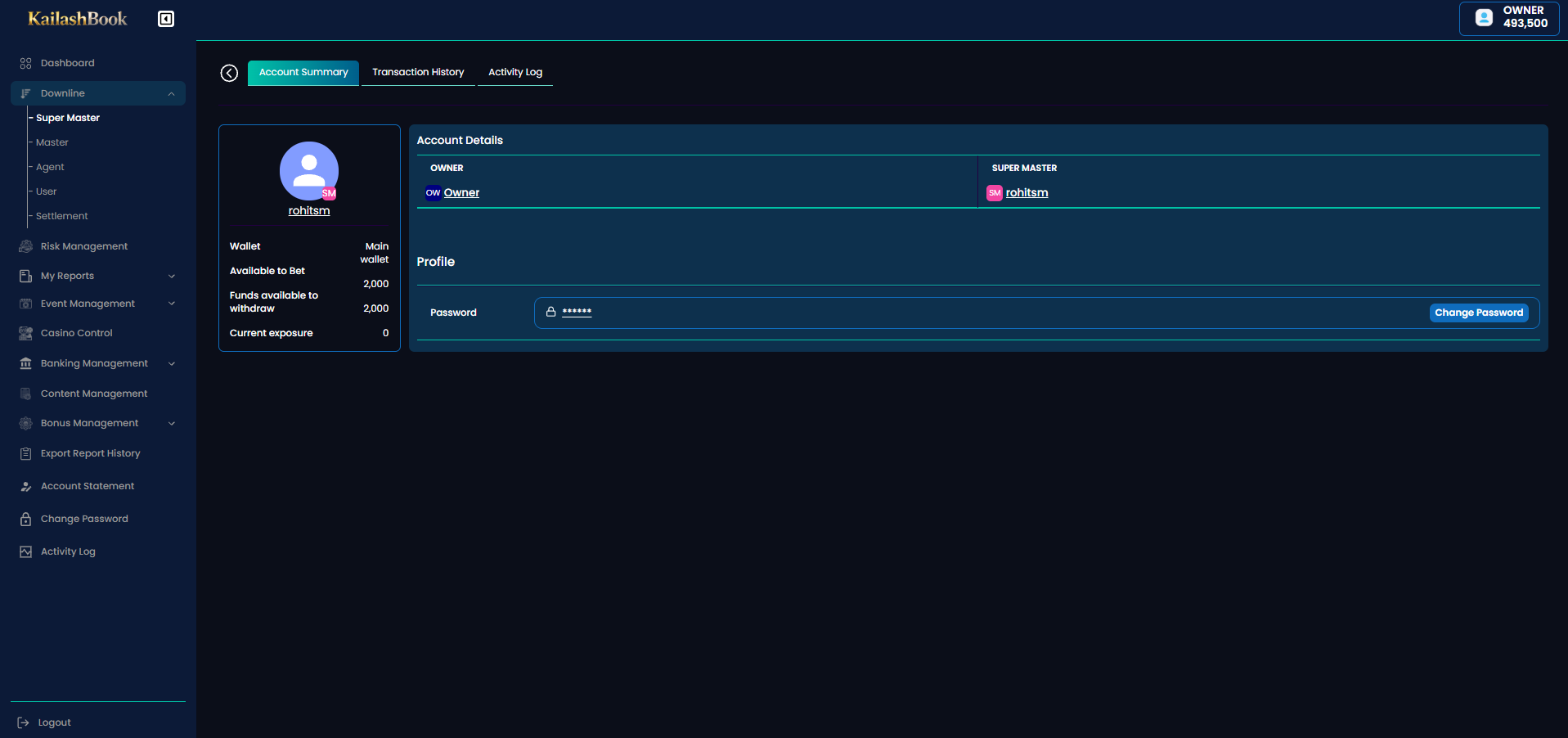Viewport: 1568px width, 738px height.
Task: Click the Bonus Management icon
Action: coord(25,423)
